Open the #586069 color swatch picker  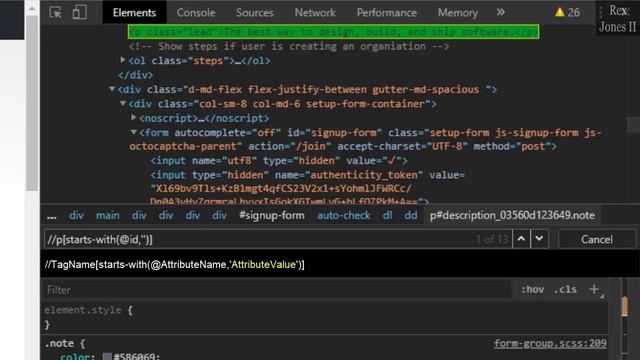[x=107, y=357]
